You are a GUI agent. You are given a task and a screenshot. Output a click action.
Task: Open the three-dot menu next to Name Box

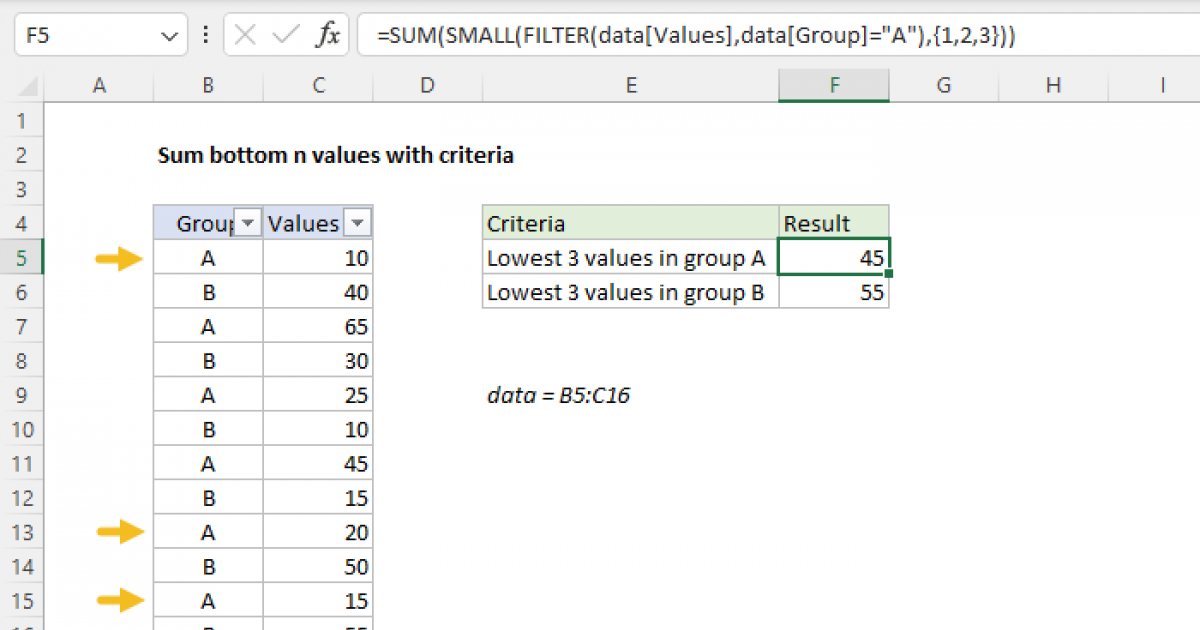point(205,34)
